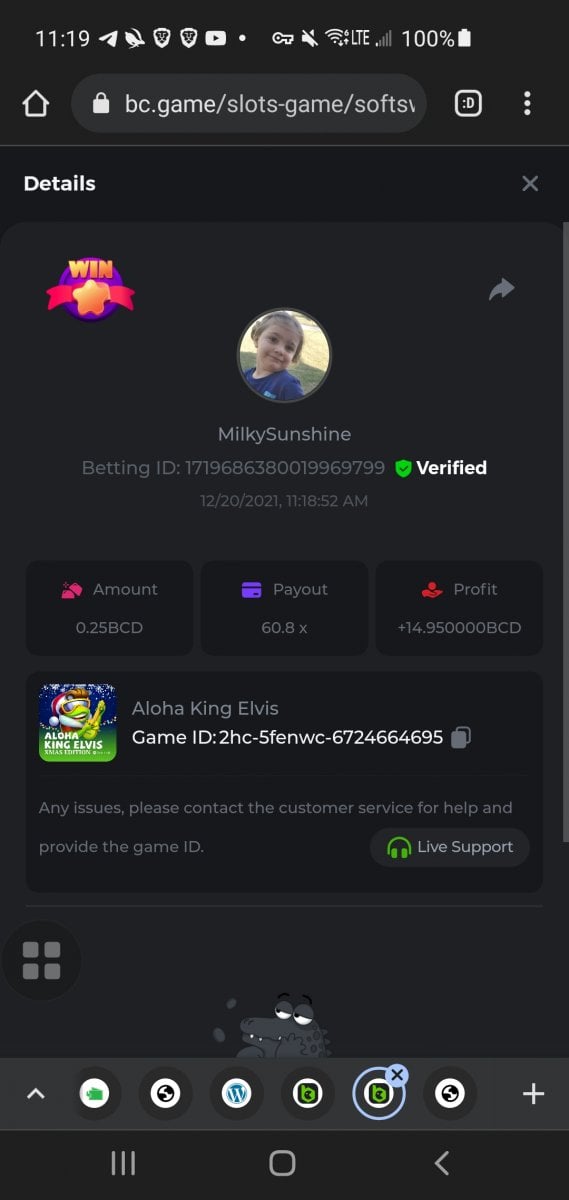Go to browser home page

coord(35,103)
